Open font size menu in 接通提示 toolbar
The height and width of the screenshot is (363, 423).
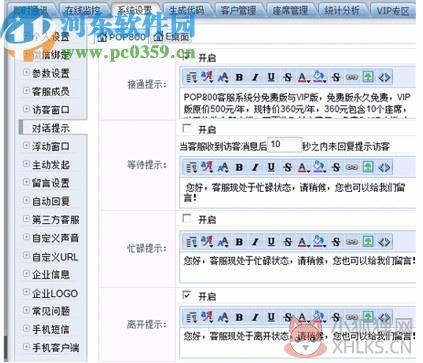point(223,77)
